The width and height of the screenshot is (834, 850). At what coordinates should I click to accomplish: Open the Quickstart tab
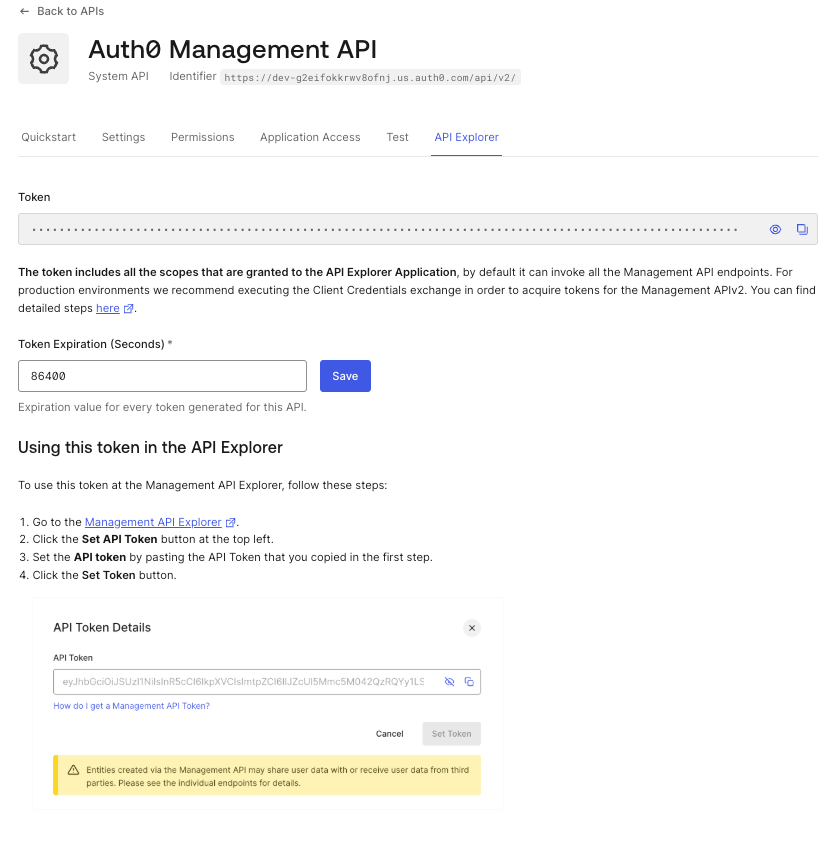[x=49, y=137]
